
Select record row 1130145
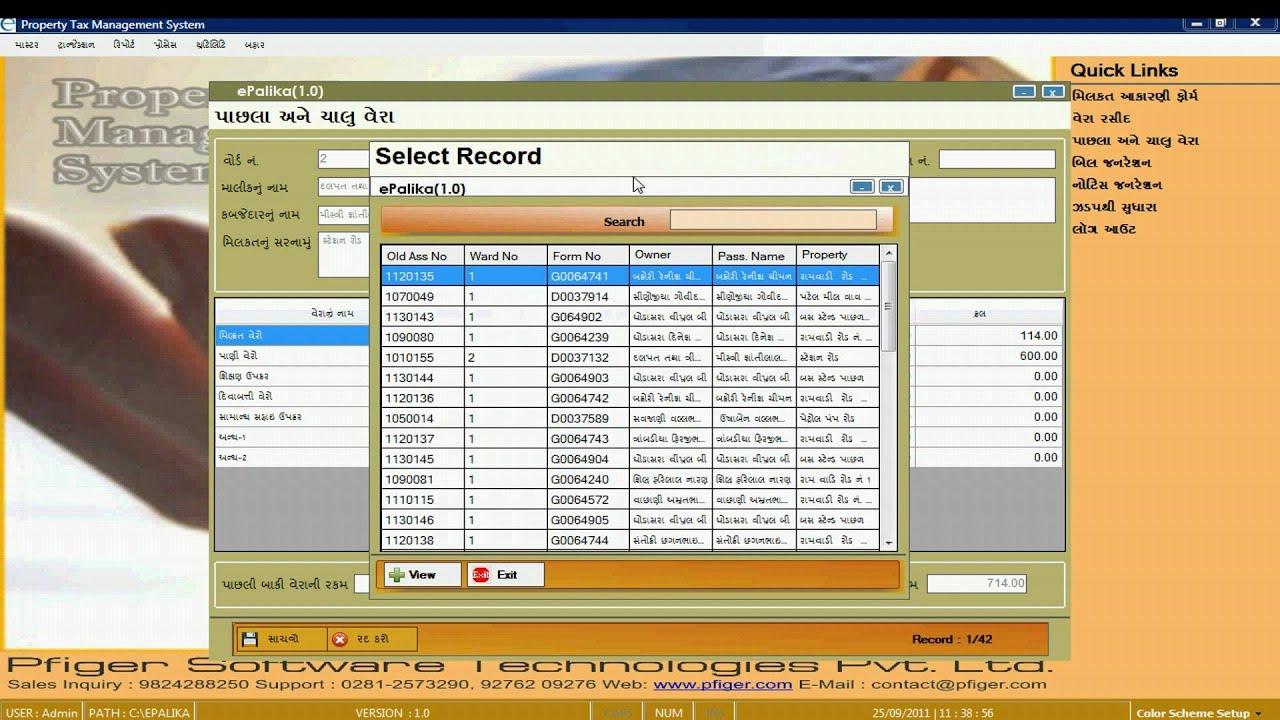coord(630,459)
